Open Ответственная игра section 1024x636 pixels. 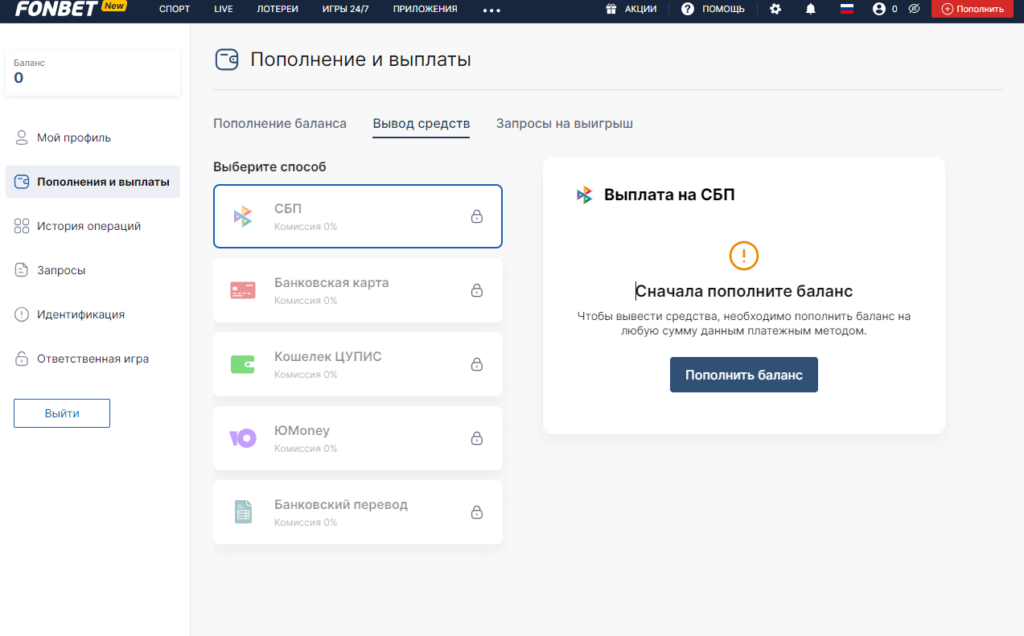pyautogui.click(x=93, y=358)
